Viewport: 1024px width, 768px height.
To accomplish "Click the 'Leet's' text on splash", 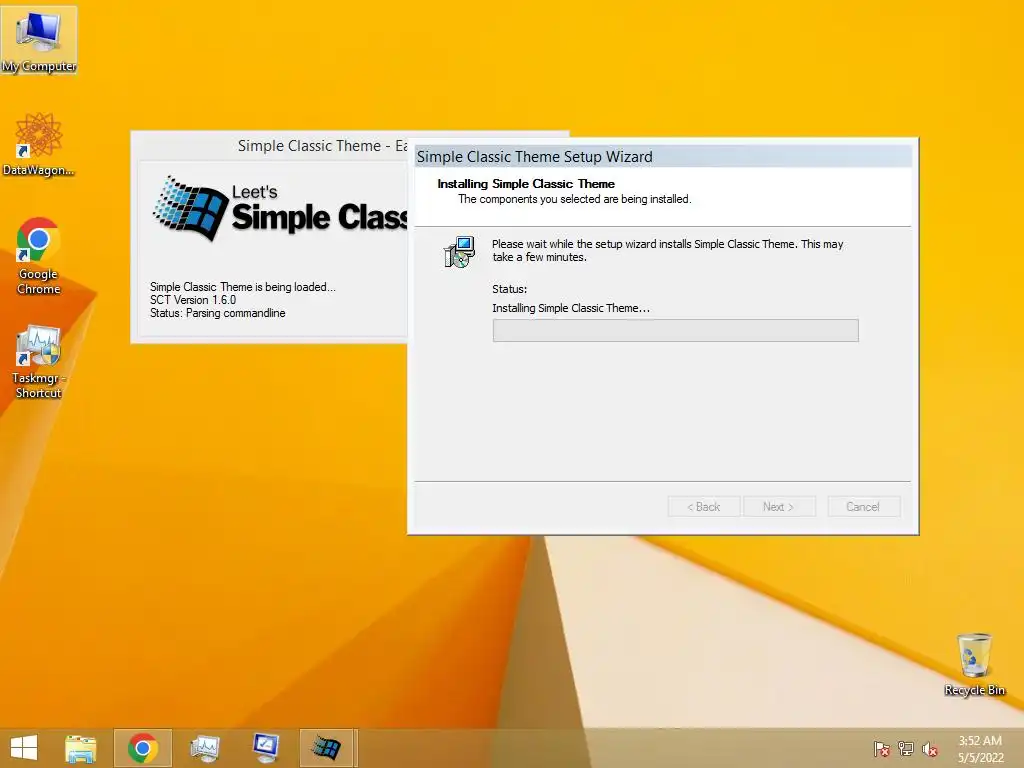I will tap(255, 192).
